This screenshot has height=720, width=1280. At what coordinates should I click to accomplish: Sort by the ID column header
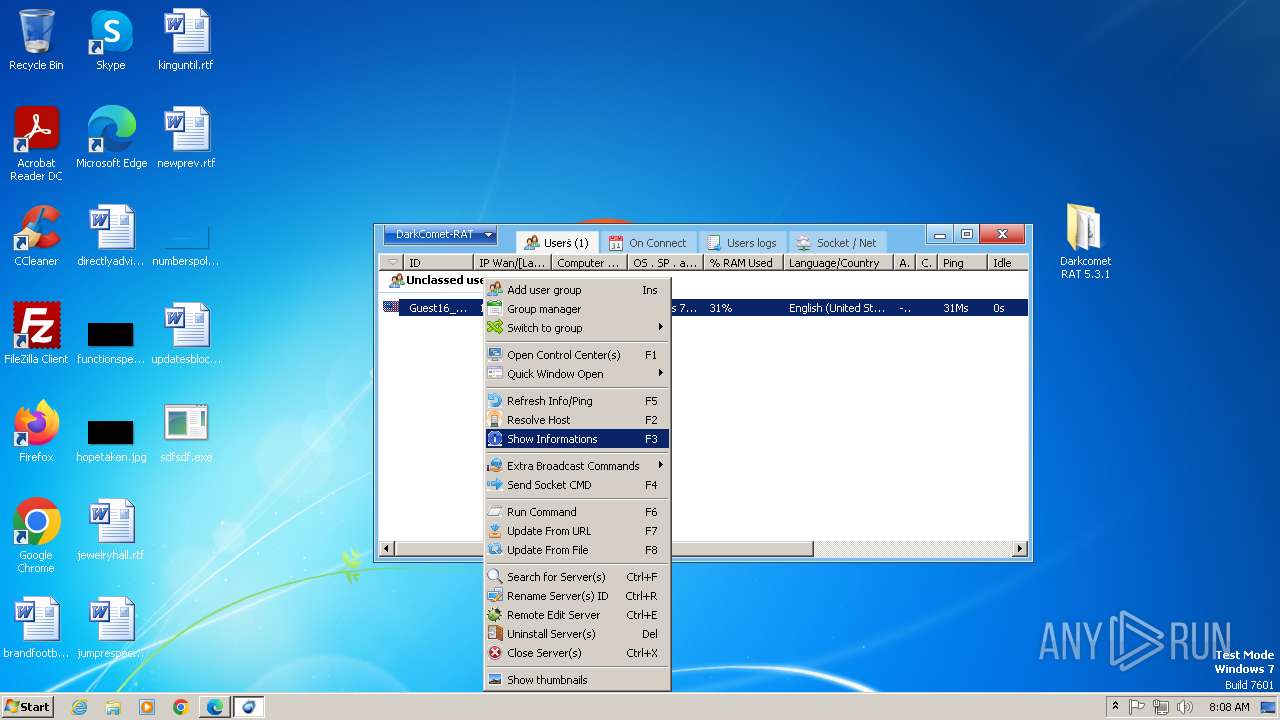point(439,263)
